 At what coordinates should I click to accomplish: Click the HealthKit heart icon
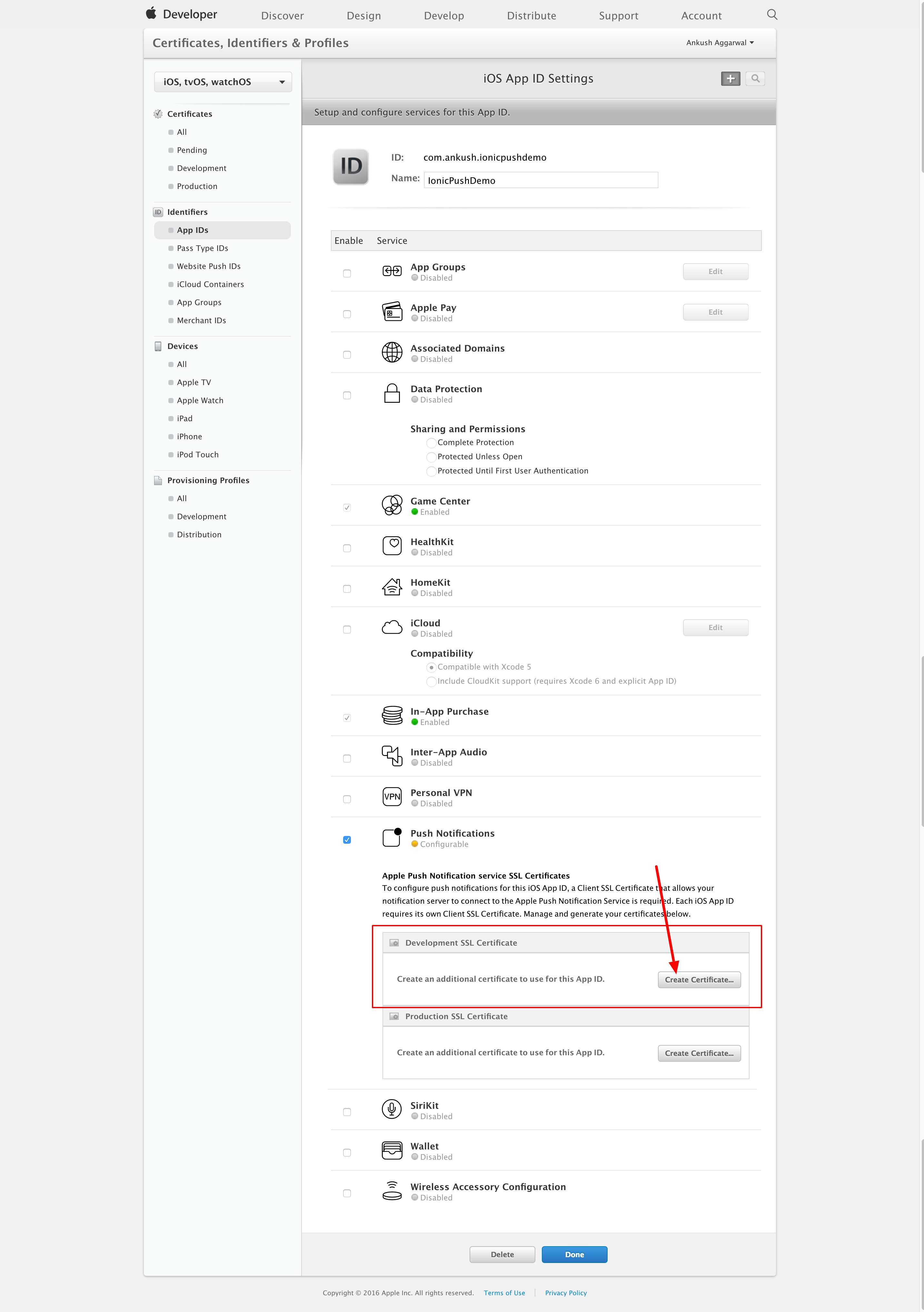392,546
